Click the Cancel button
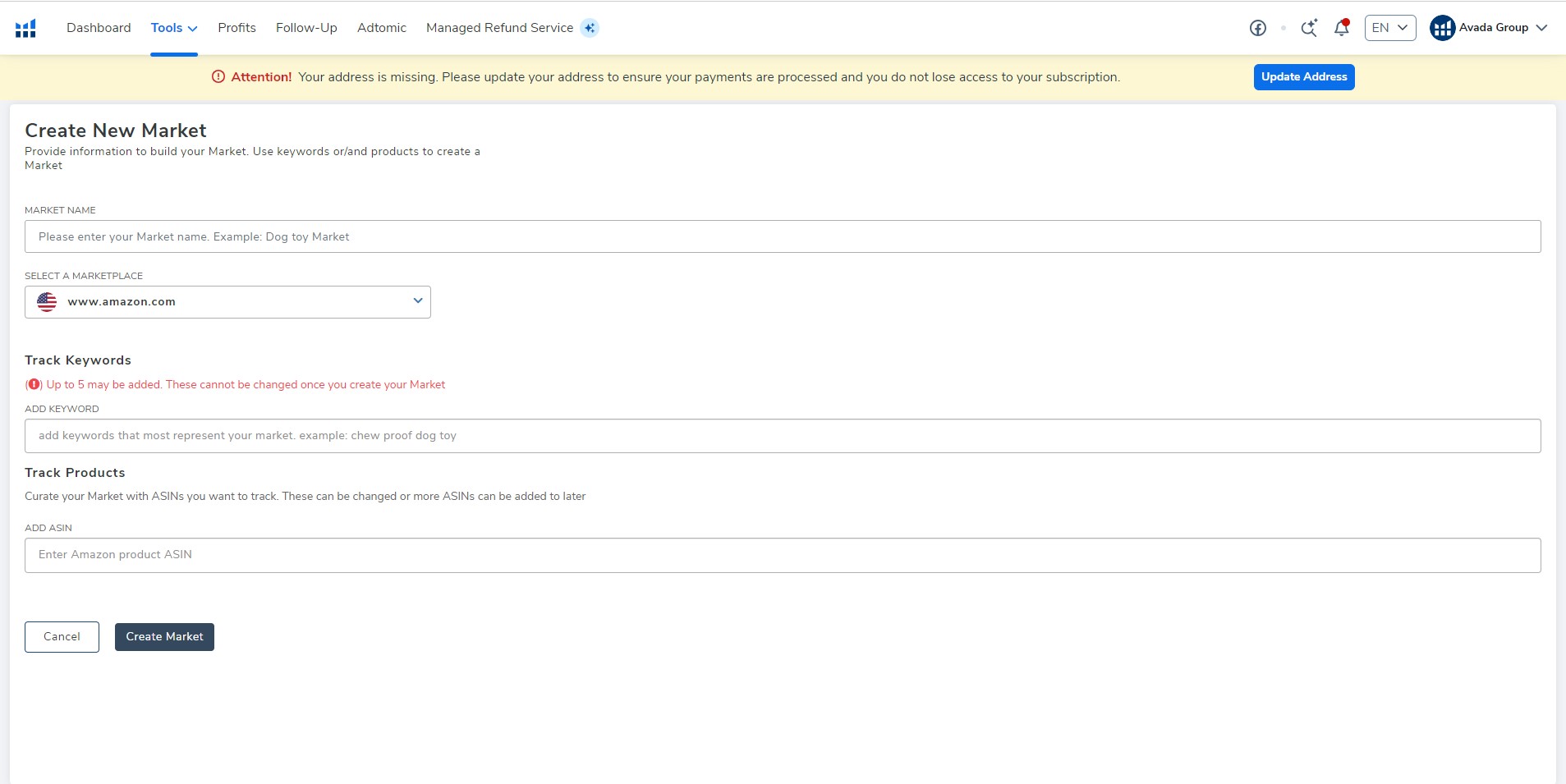The height and width of the screenshot is (784, 1566). (x=62, y=637)
